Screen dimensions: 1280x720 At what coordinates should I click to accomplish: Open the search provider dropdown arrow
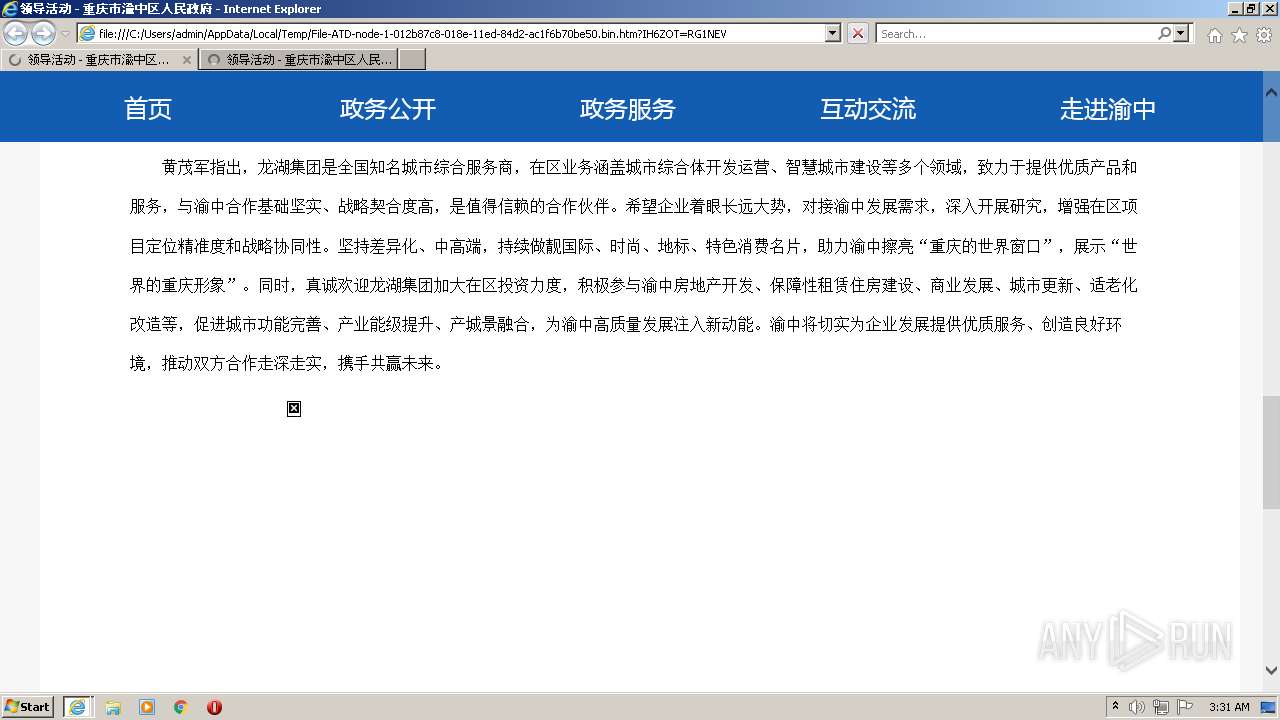(1182, 33)
